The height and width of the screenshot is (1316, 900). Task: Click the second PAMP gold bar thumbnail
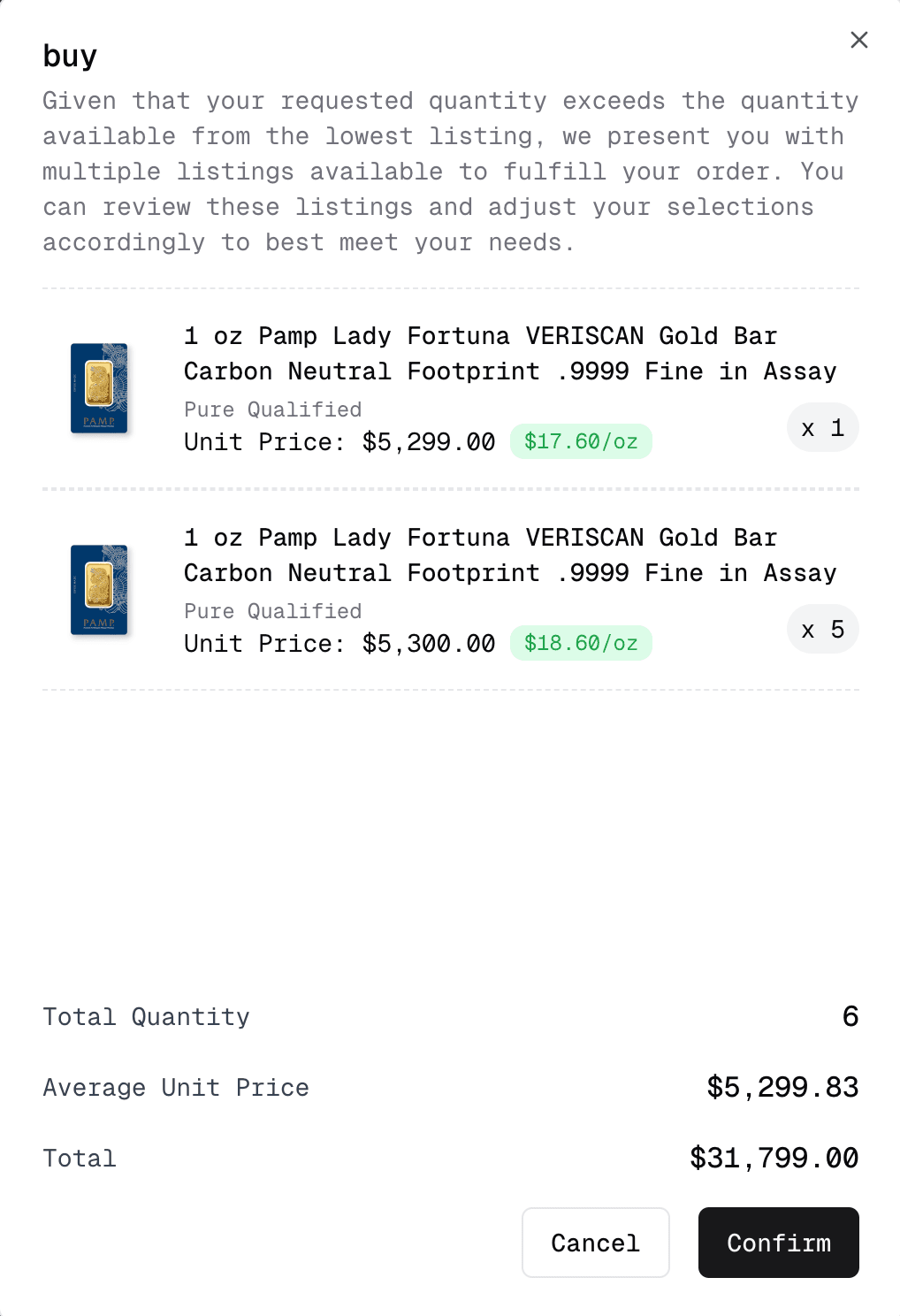click(x=98, y=591)
